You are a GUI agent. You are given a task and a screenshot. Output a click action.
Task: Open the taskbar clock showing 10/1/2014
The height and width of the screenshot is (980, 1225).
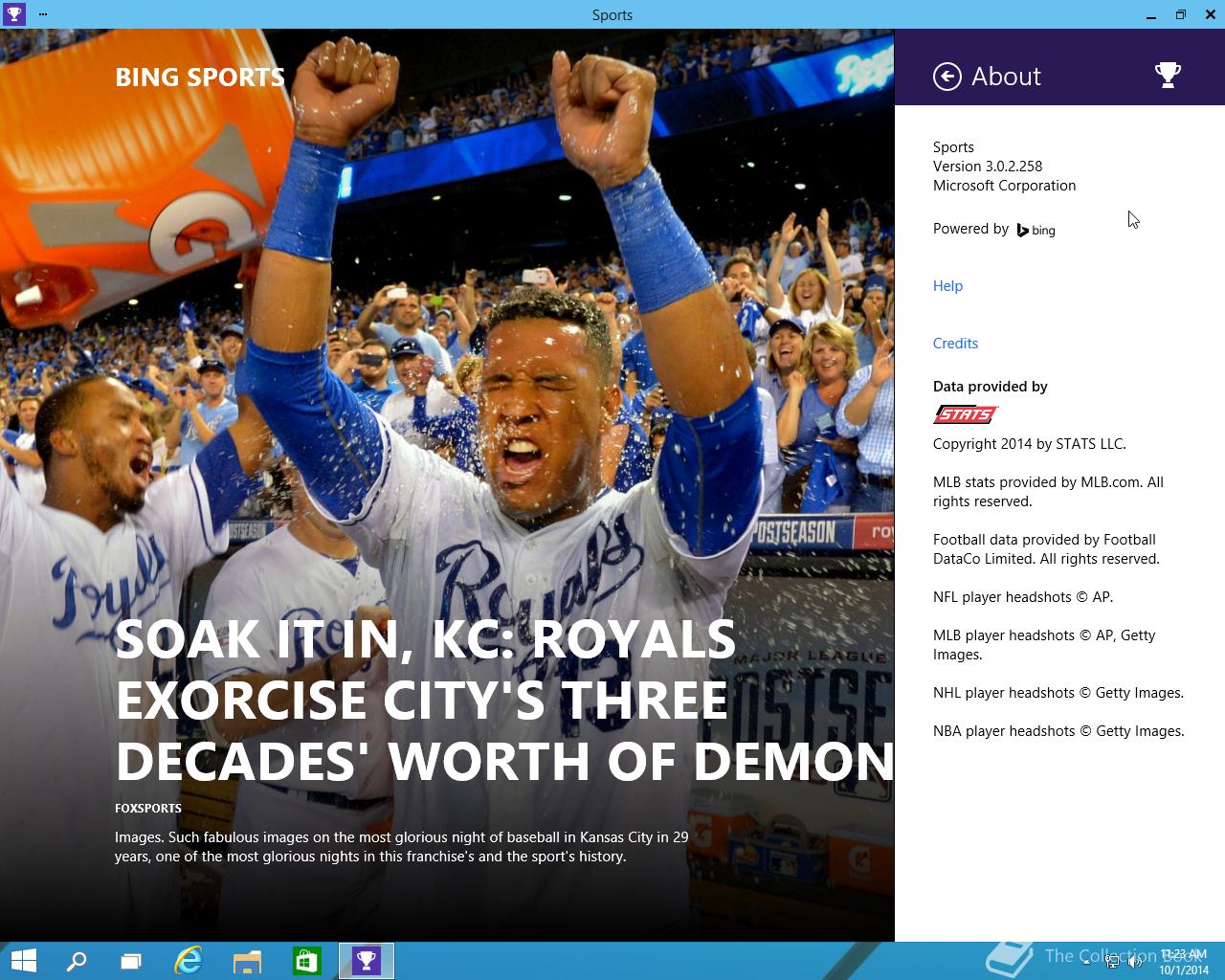click(1184, 962)
